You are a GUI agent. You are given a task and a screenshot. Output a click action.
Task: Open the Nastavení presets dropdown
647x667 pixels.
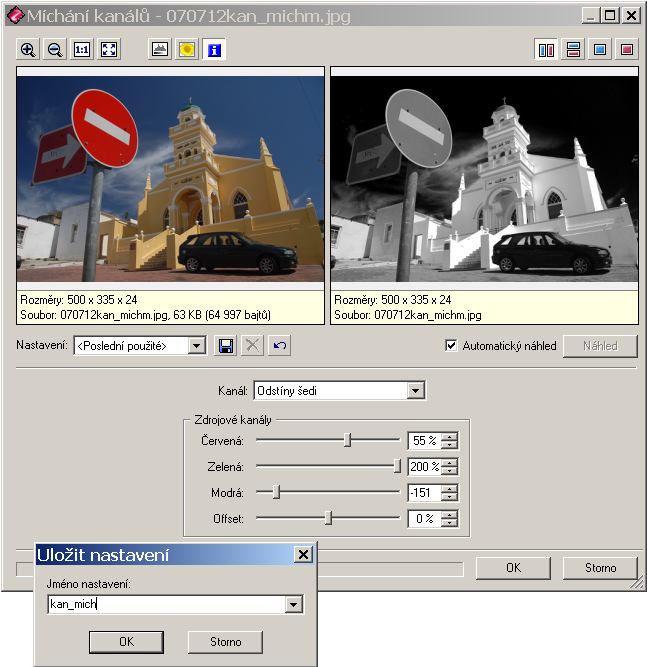(x=197, y=346)
